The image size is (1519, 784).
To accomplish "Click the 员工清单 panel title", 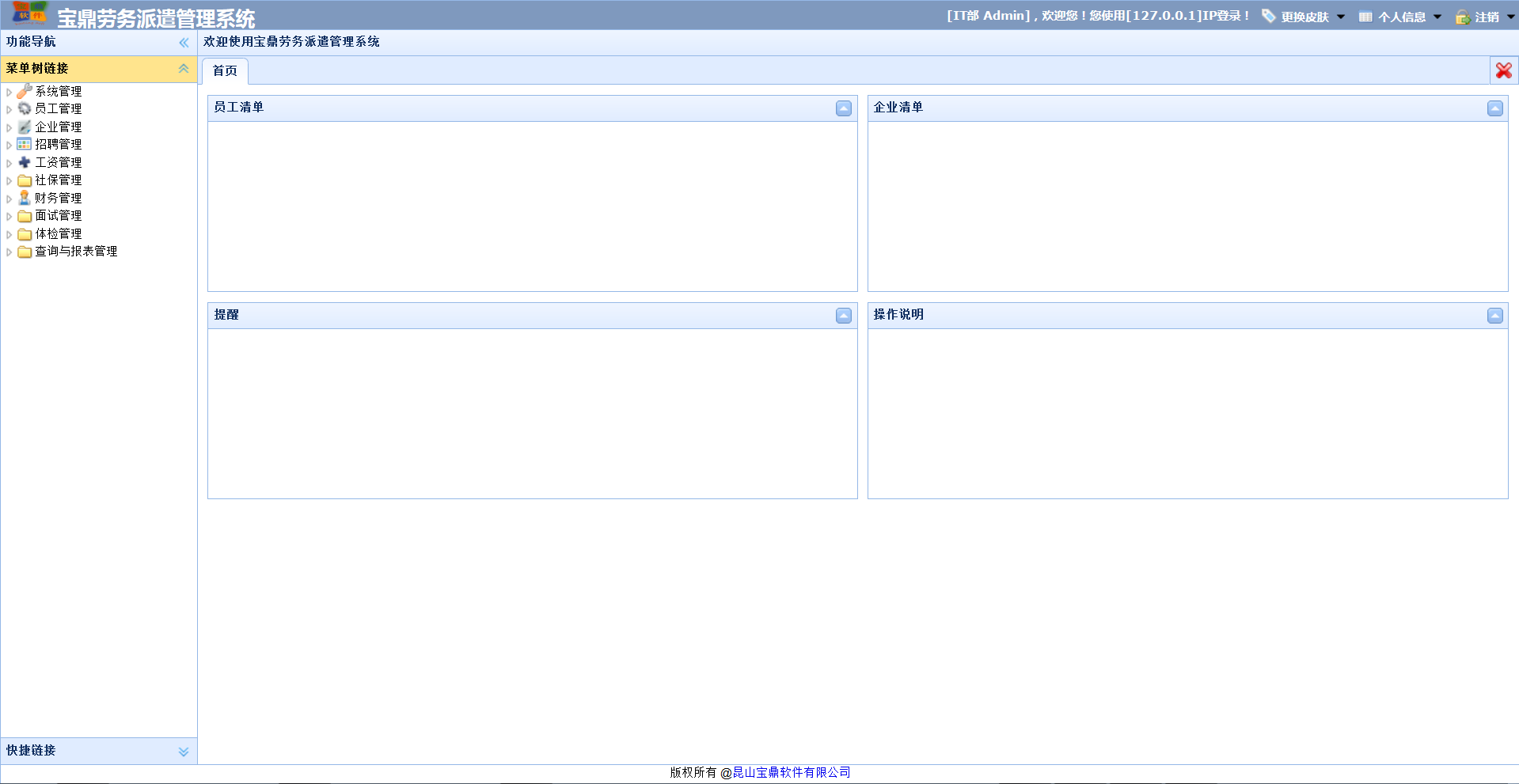I will 239,108.
